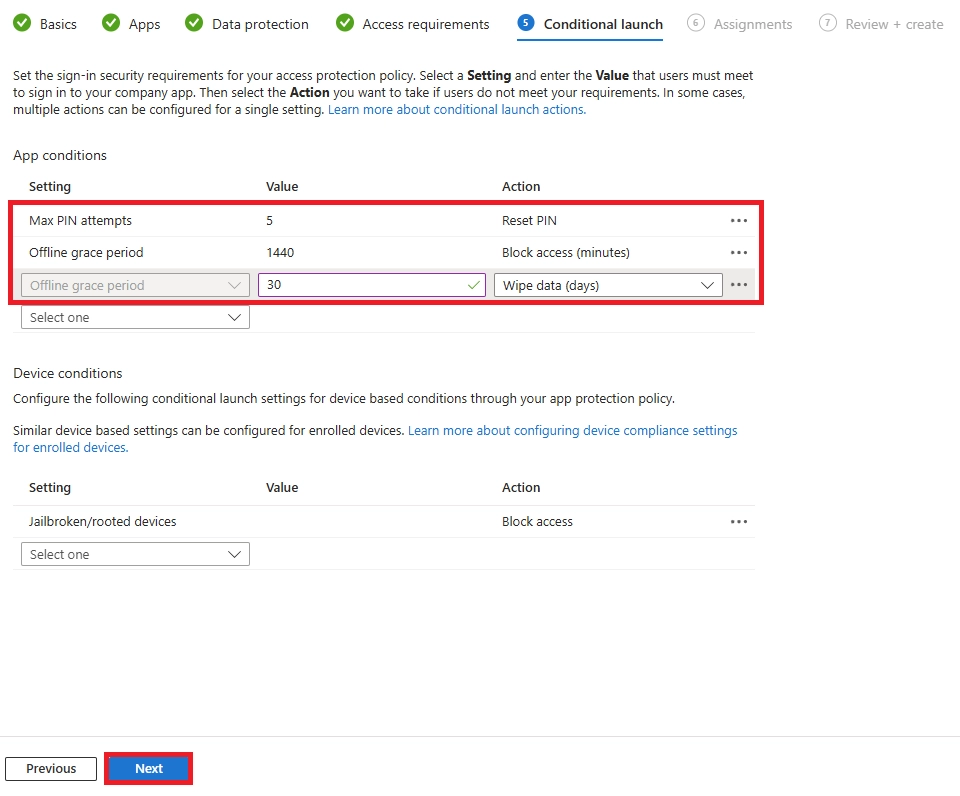Follow Learn more about conditional launch actions link

[457, 110]
